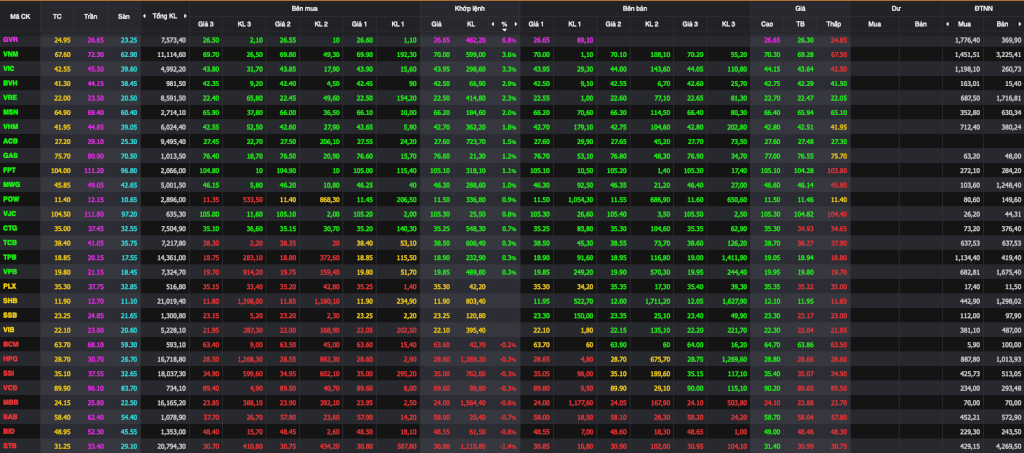Select VIB ticker symbol
This screenshot has height=453, width=1024.
click(10, 328)
